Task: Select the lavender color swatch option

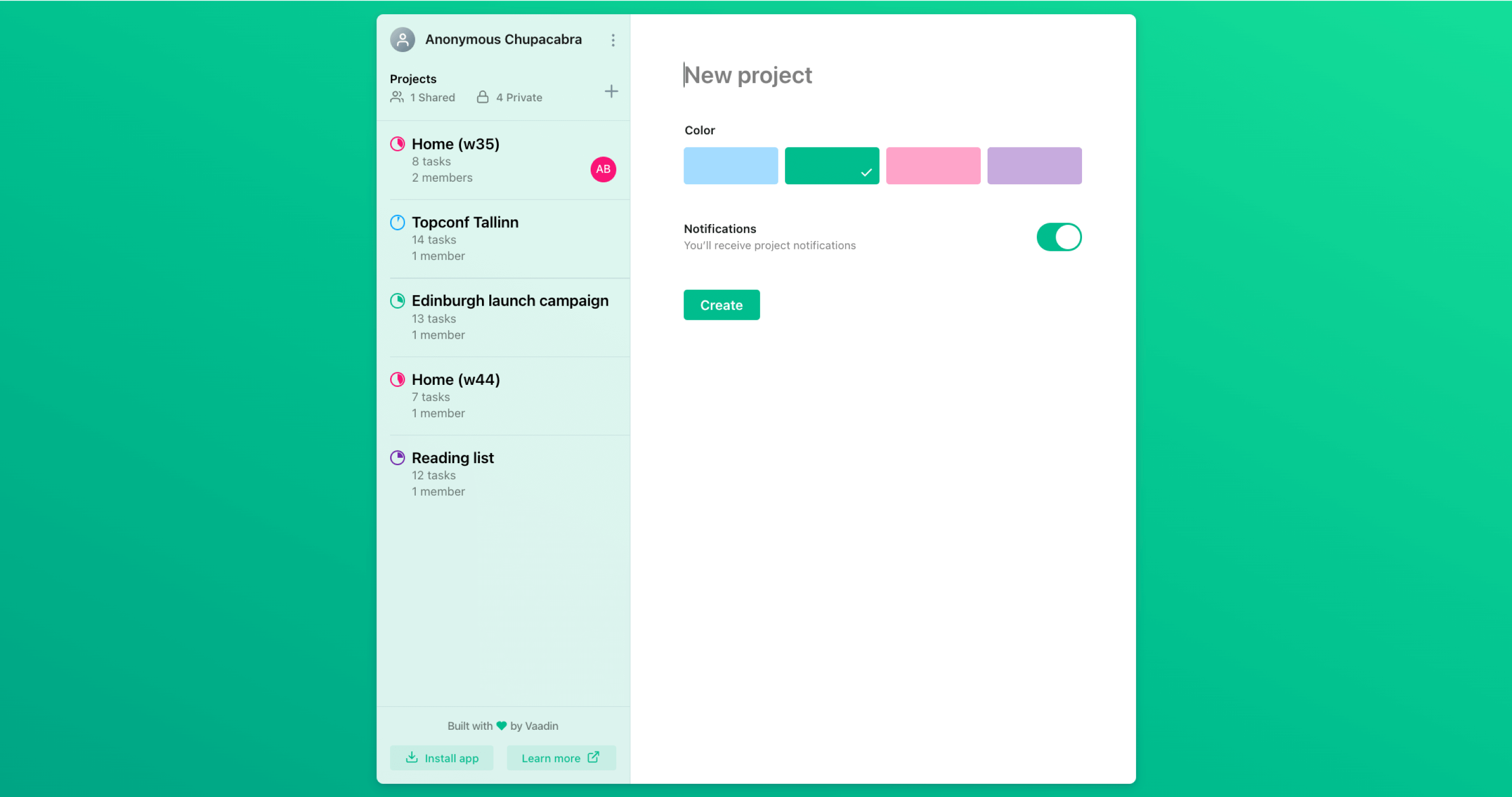Action: (x=1034, y=166)
